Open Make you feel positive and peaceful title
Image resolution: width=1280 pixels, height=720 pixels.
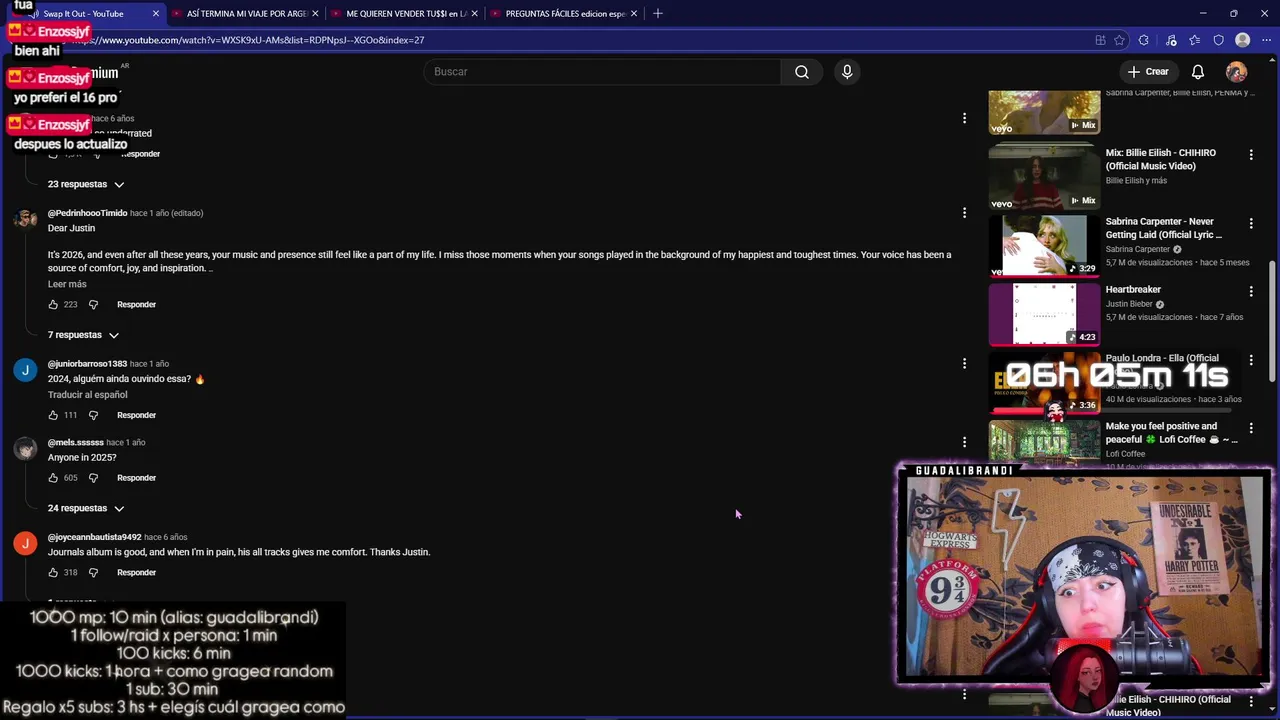[1172, 433]
